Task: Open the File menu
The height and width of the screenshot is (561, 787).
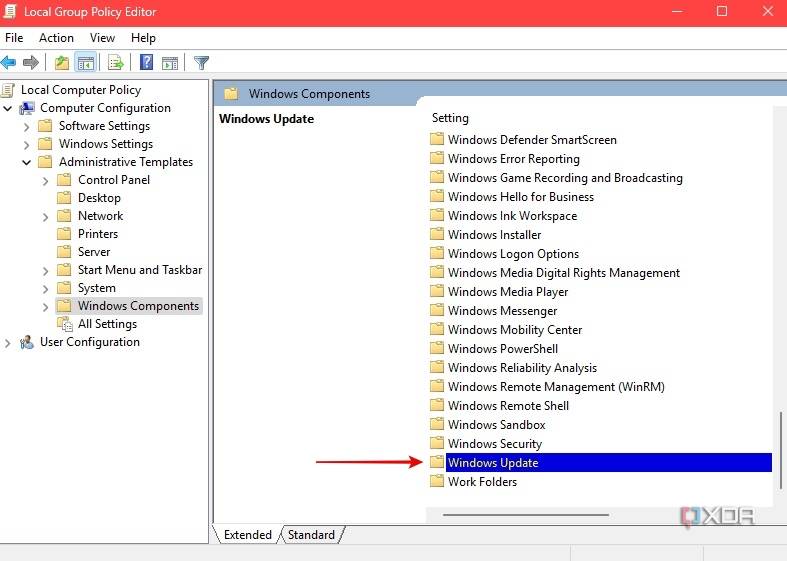Action: pyautogui.click(x=14, y=38)
